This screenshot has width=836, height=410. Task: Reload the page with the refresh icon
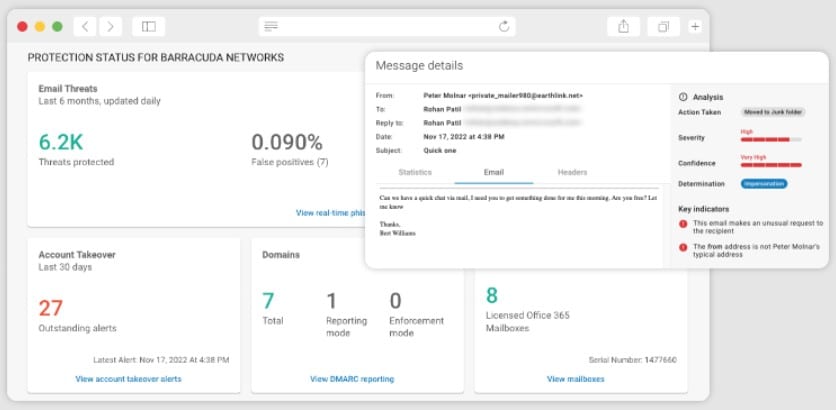(x=504, y=27)
